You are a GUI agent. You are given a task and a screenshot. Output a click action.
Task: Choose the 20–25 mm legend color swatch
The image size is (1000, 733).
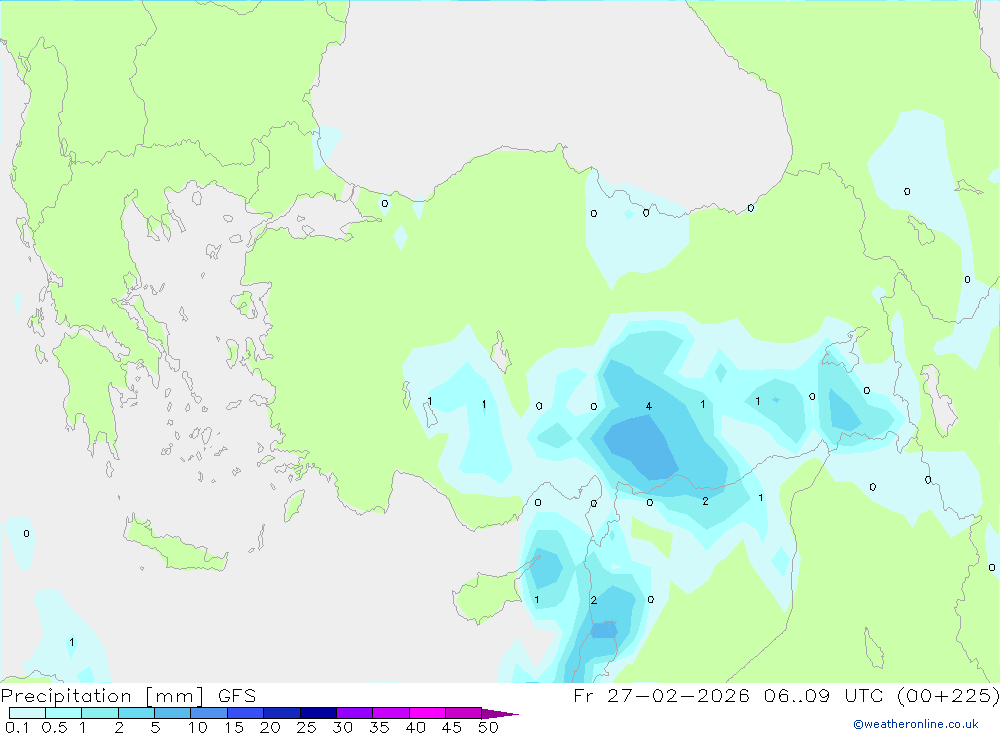click(282, 713)
